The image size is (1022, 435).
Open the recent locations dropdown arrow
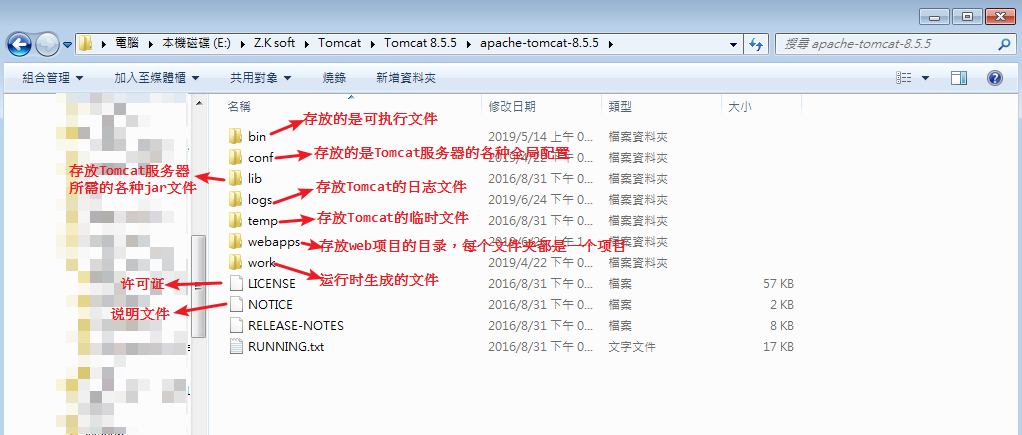tap(67, 45)
